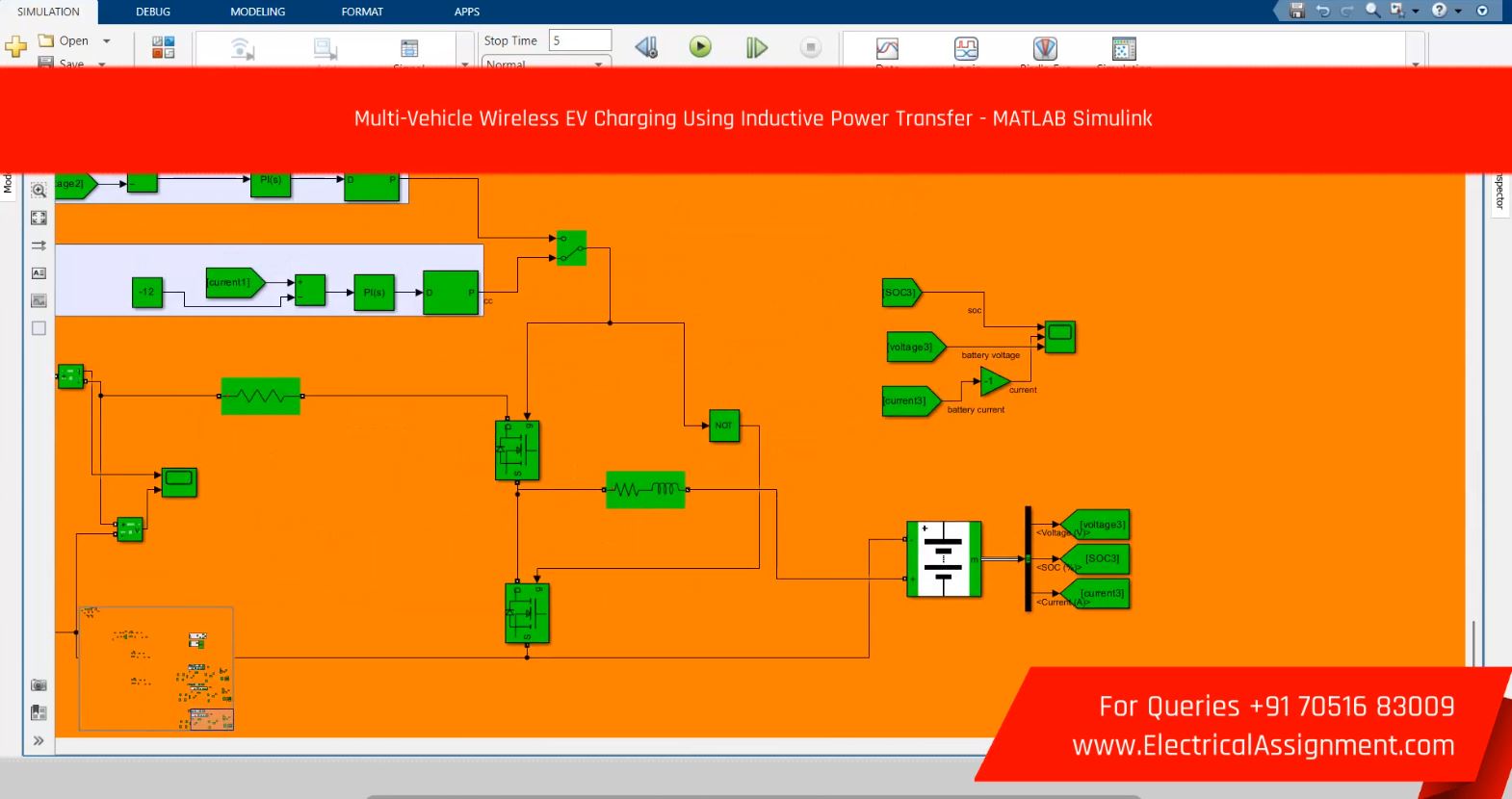Click the lower PI(s) controller block
This screenshot has width=1512, height=799.
(374, 293)
